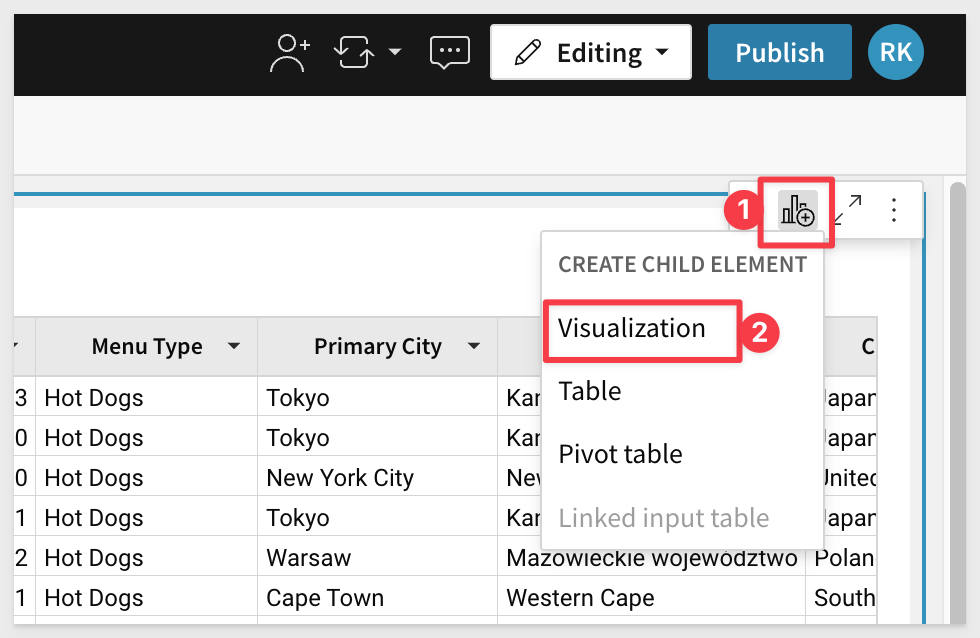Click the add user share icon
The height and width of the screenshot is (638, 980).
click(x=290, y=52)
